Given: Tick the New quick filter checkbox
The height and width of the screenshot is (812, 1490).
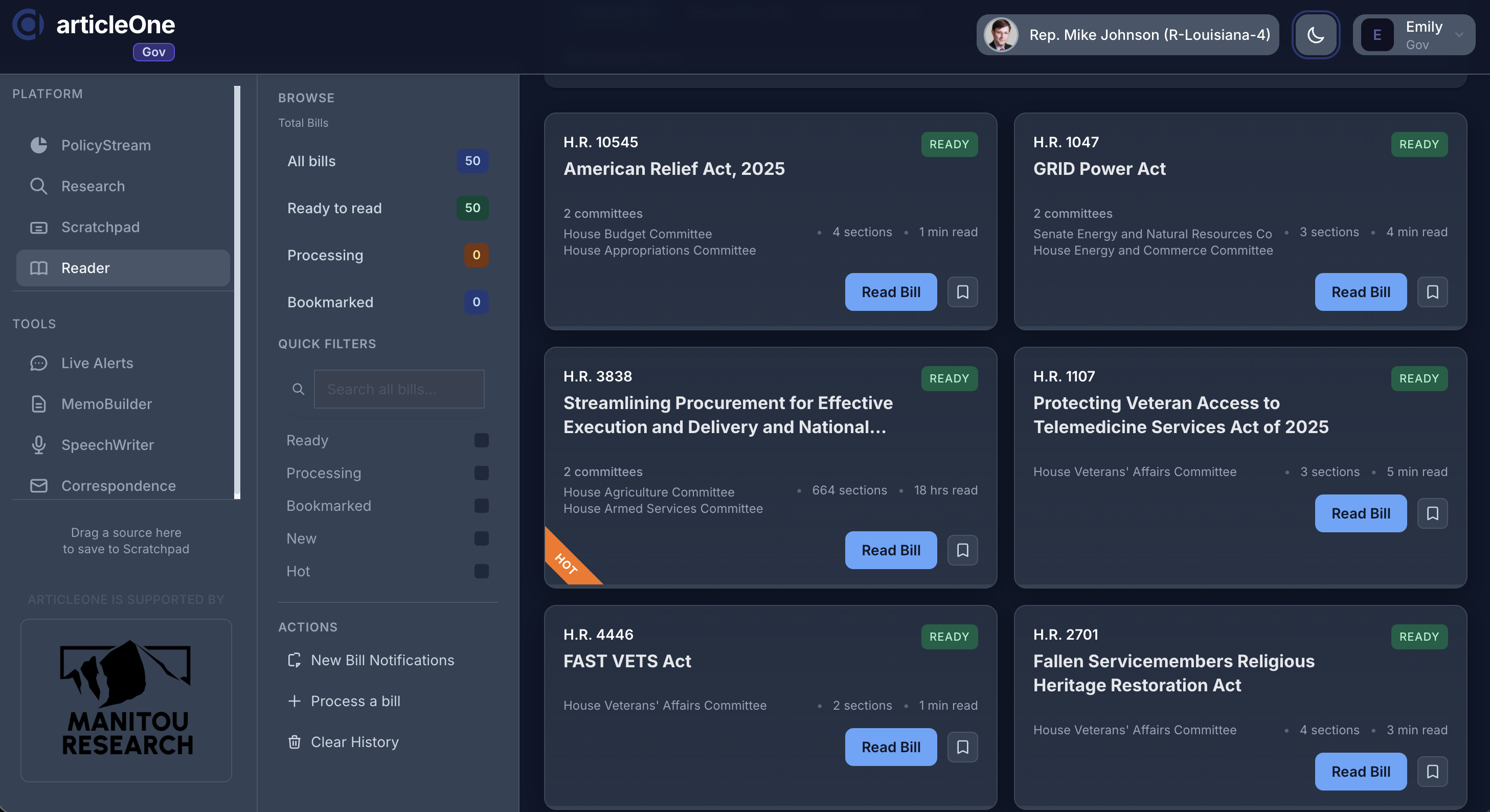Looking at the screenshot, I should click(481, 538).
